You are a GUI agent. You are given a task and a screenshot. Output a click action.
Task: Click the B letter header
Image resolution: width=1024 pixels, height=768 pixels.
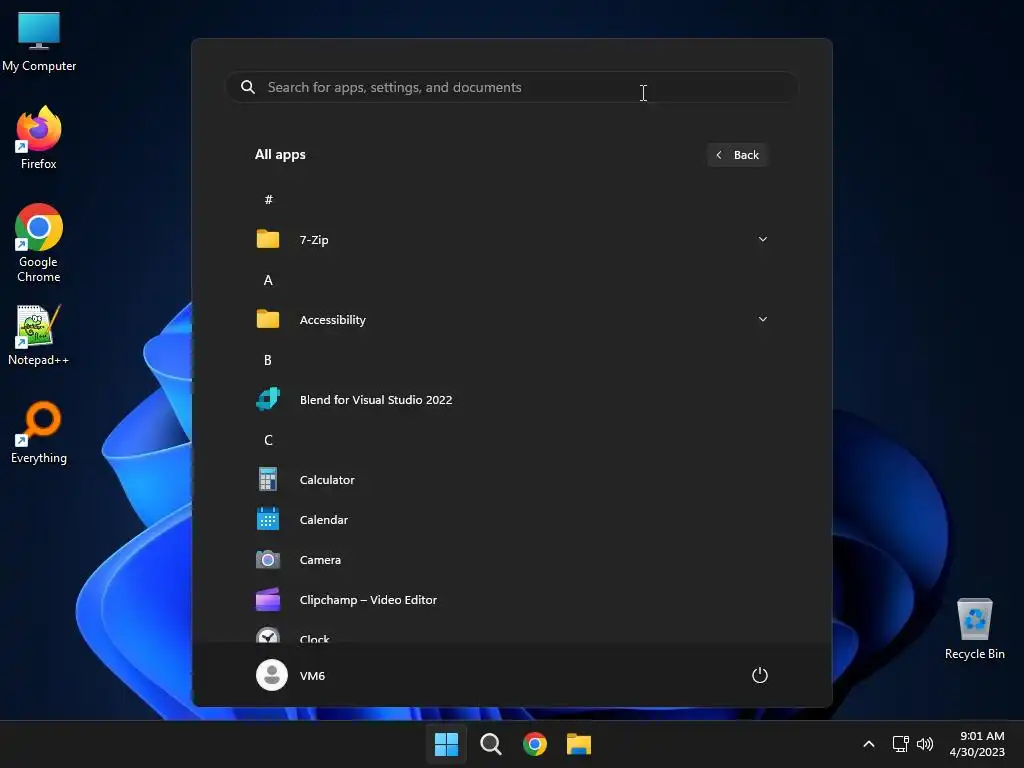click(268, 360)
